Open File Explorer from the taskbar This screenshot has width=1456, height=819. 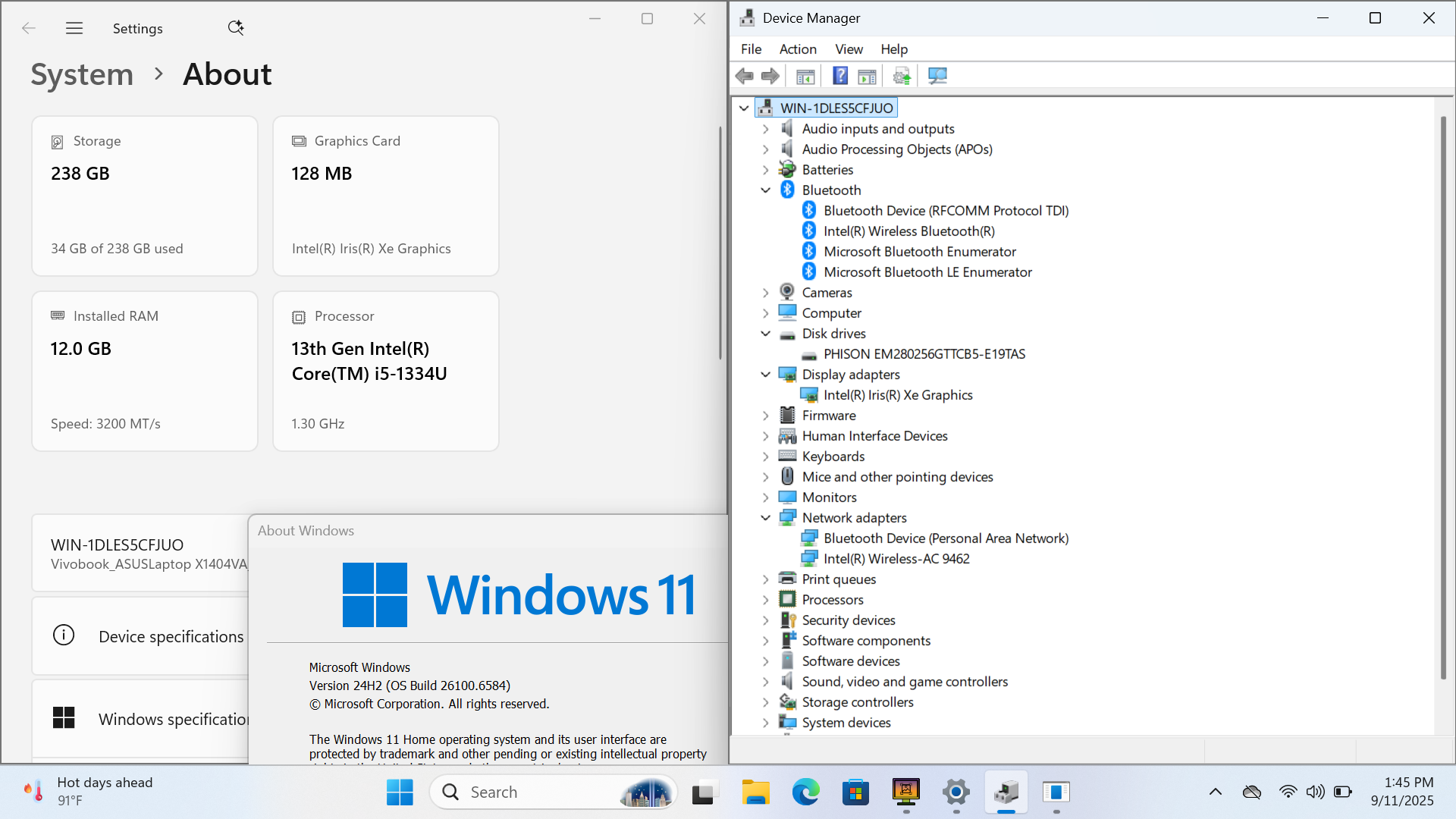[x=755, y=792]
